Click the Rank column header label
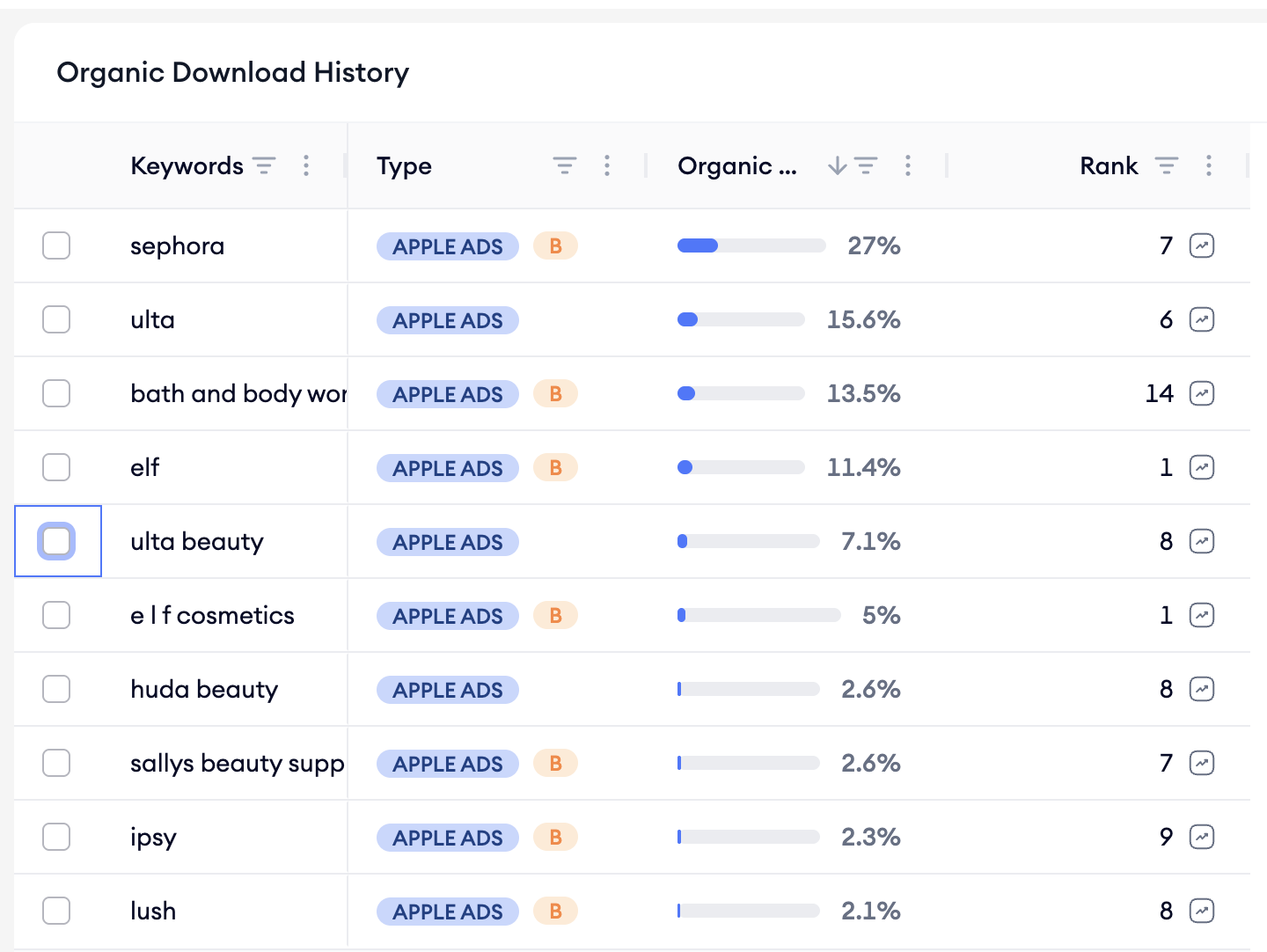Screen dimensions: 1267x952 click(1109, 165)
